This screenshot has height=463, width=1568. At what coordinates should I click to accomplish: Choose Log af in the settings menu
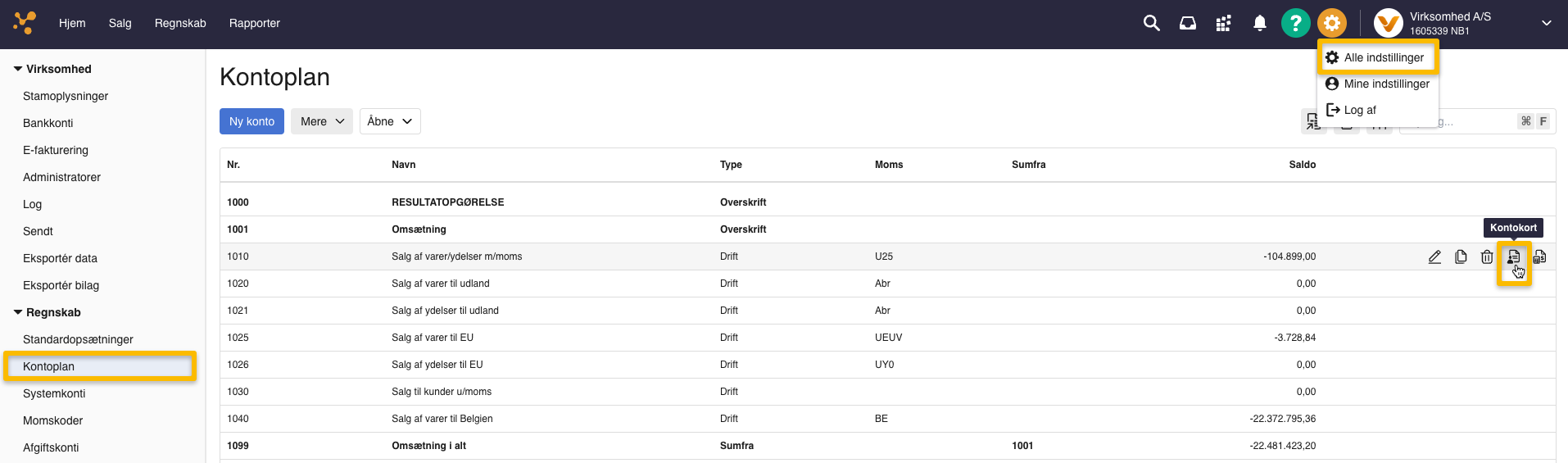[1359, 110]
